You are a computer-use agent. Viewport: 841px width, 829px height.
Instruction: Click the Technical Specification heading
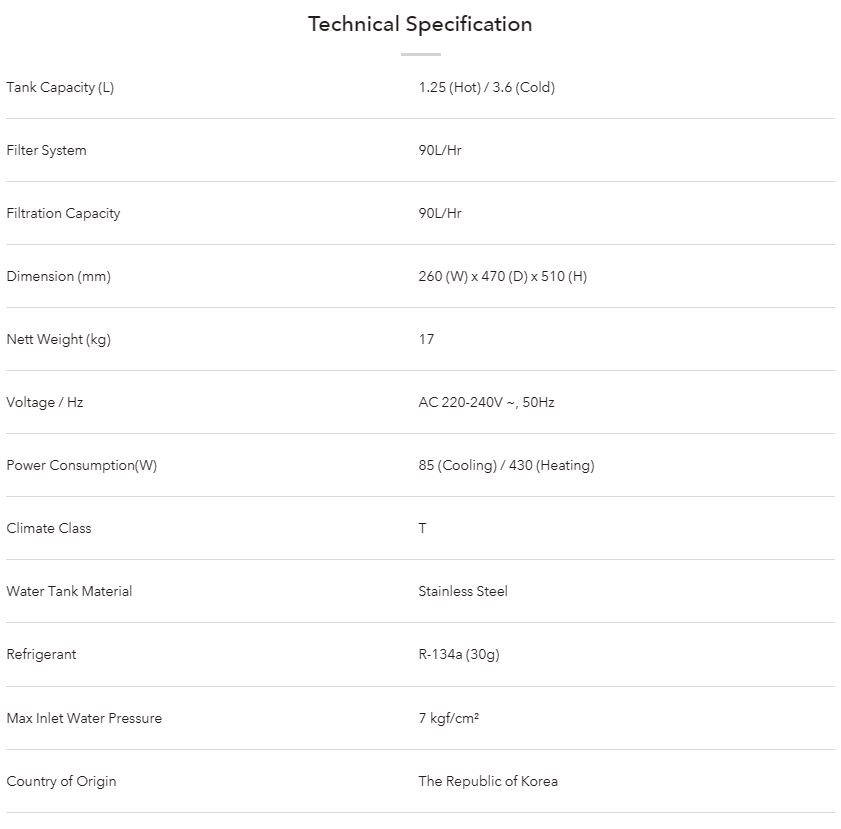coord(420,25)
